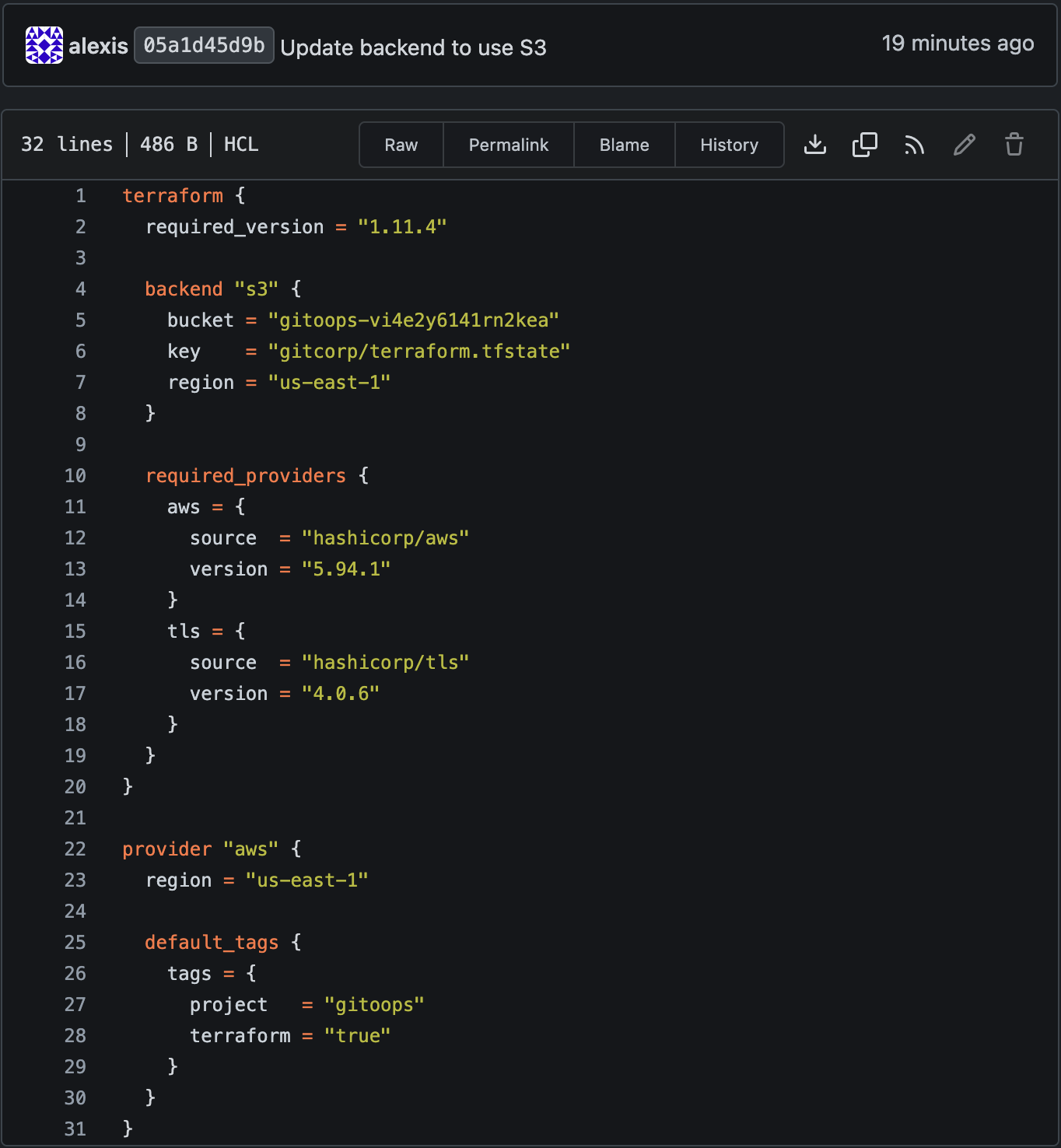Viewport: 1061px width, 1148px height.
Task: Select line number 7
Action: pyautogui.click(x=81, y=383)
